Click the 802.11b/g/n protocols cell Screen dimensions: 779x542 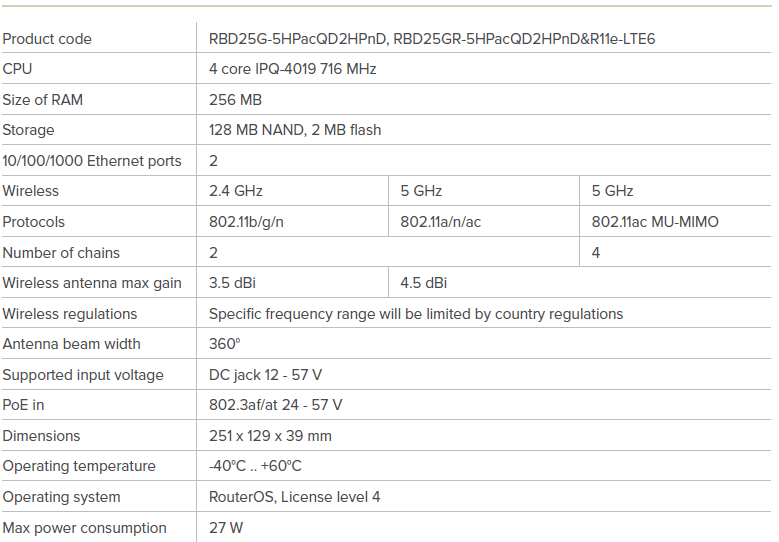(x=246, y=222)
